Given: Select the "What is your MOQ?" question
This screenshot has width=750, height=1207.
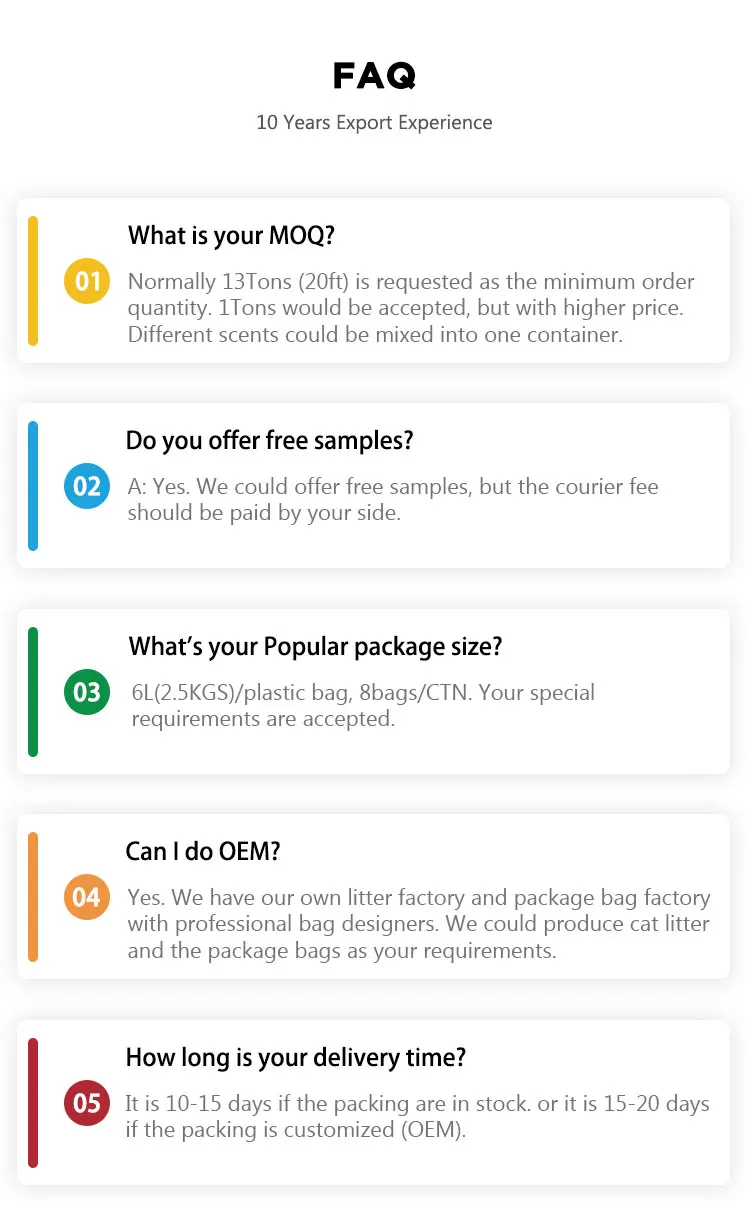Looking at the screenshot, I should point(231,236).
